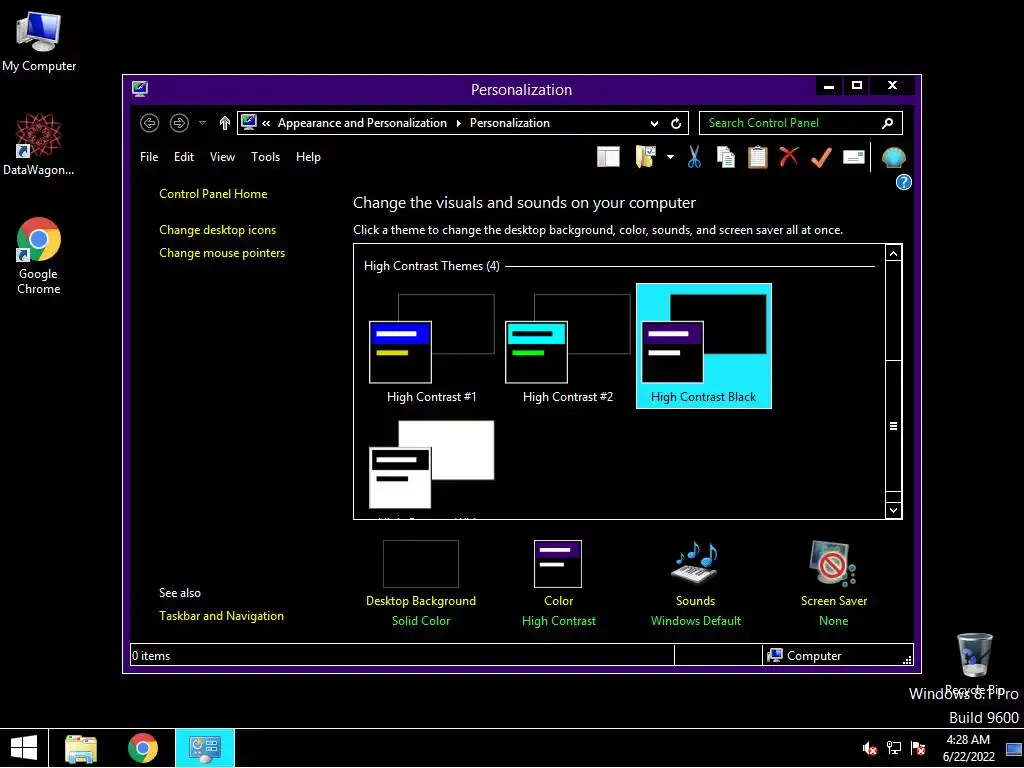Open Change mouse pointers link
1024x768 pixels.
pyautogui.click(x=222, y=253)
